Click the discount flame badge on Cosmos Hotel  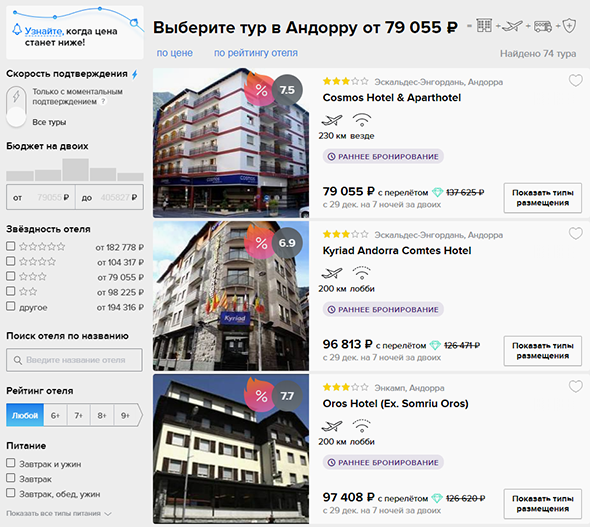[259, 89]
